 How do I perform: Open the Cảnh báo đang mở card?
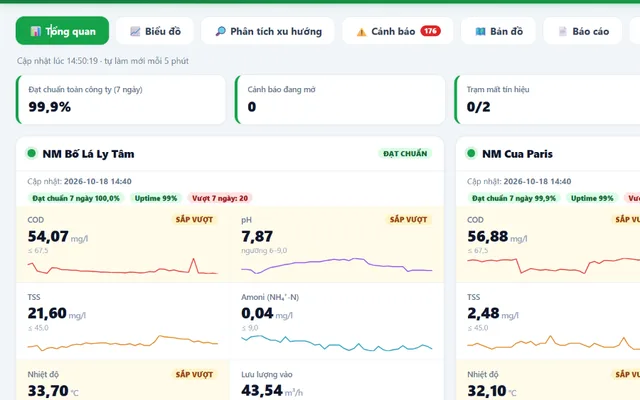pos(340,100)
